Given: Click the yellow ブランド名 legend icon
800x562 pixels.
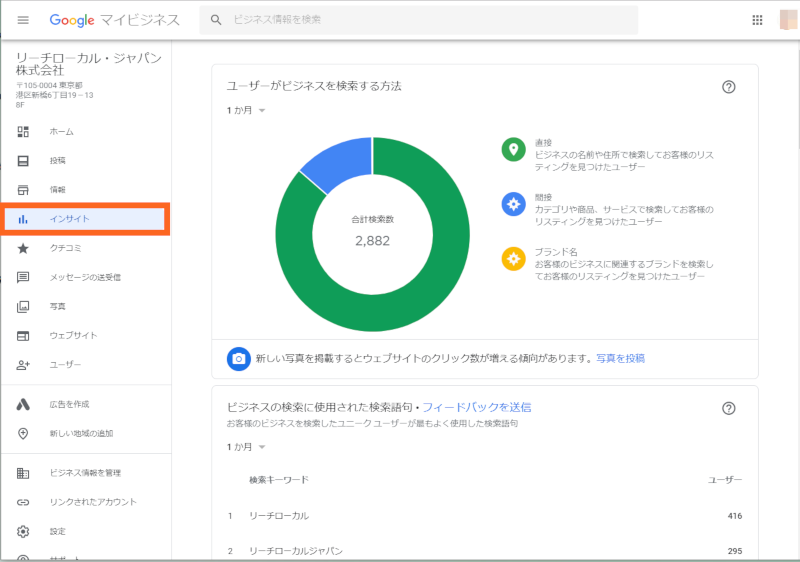Looking at the screenshot, I should click(x=513, y=259).
